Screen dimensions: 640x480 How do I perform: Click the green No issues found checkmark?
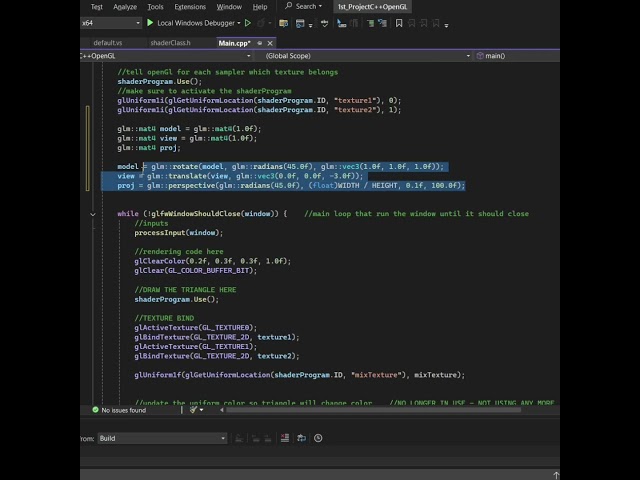94,410
